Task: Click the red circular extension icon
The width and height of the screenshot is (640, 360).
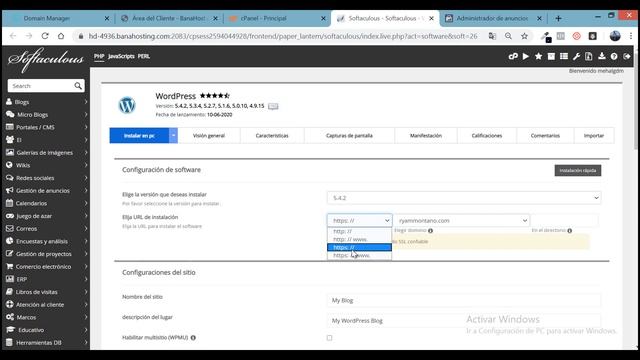Action: coord(576,36)
